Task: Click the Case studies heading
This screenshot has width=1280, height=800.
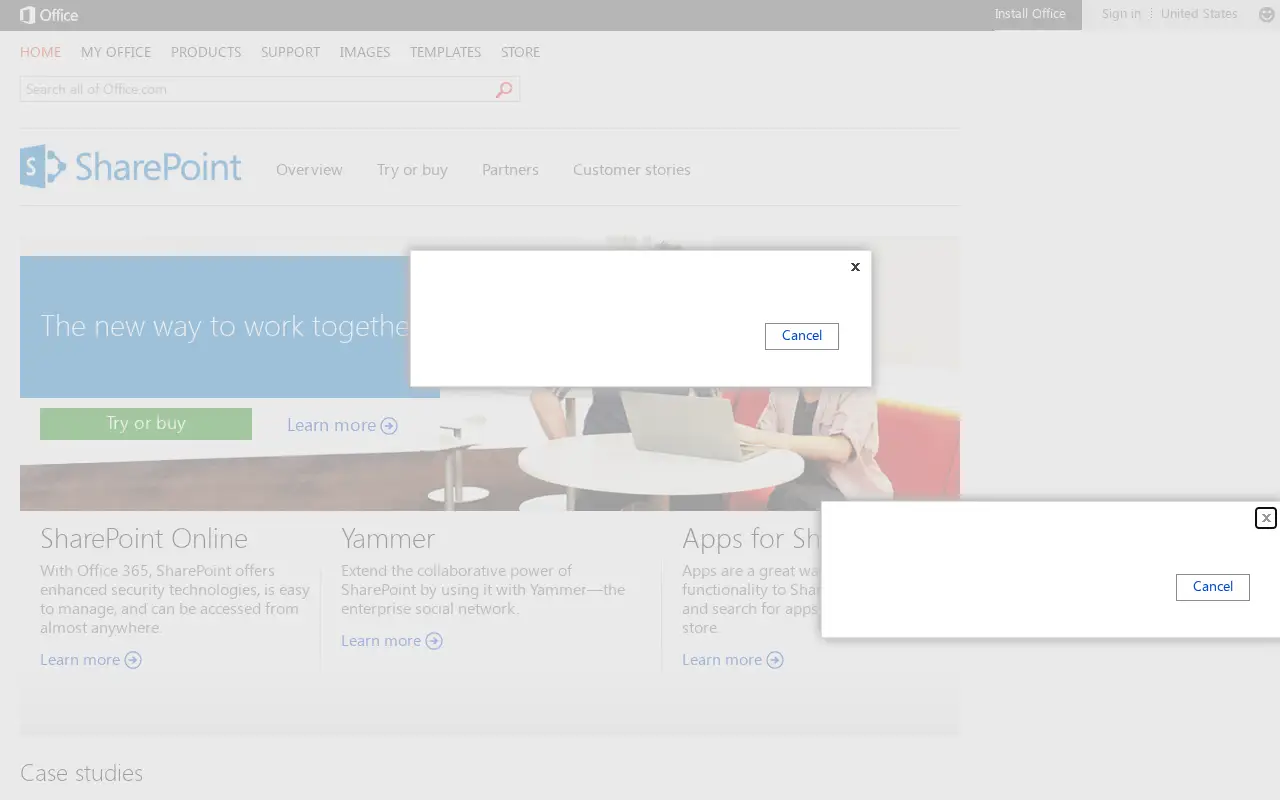Action: [x=81, y=773]
